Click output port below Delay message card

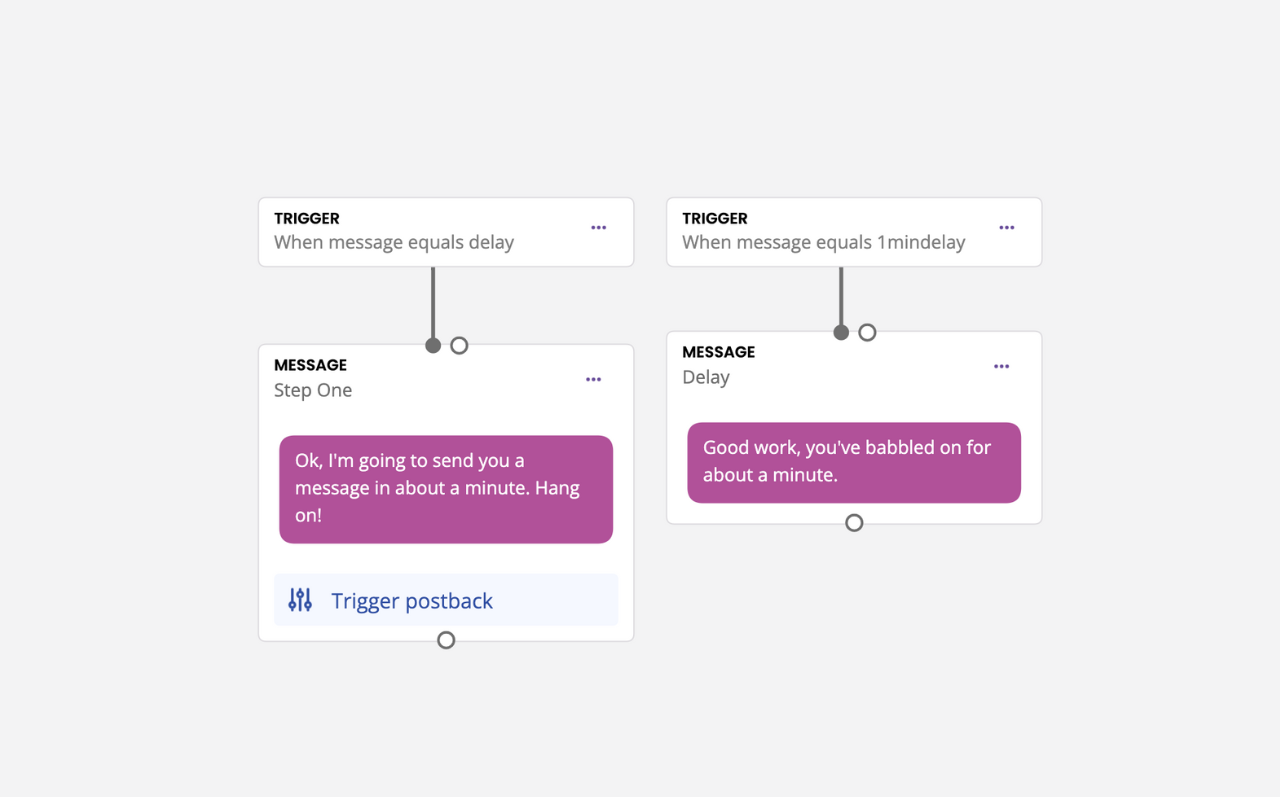tap(854, 523)
